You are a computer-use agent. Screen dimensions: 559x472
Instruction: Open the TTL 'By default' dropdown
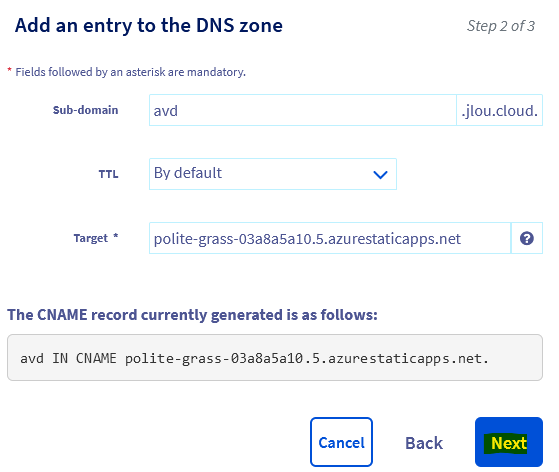[x=273, y=174]
